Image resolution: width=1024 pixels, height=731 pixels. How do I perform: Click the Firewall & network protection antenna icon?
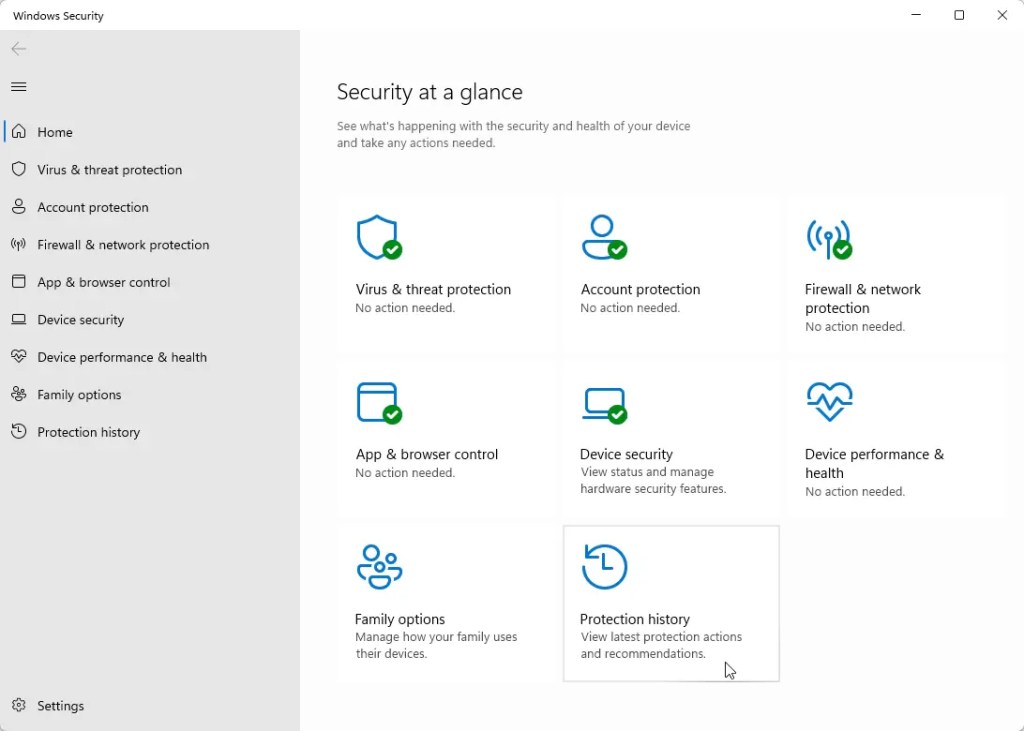coord(828,238)
